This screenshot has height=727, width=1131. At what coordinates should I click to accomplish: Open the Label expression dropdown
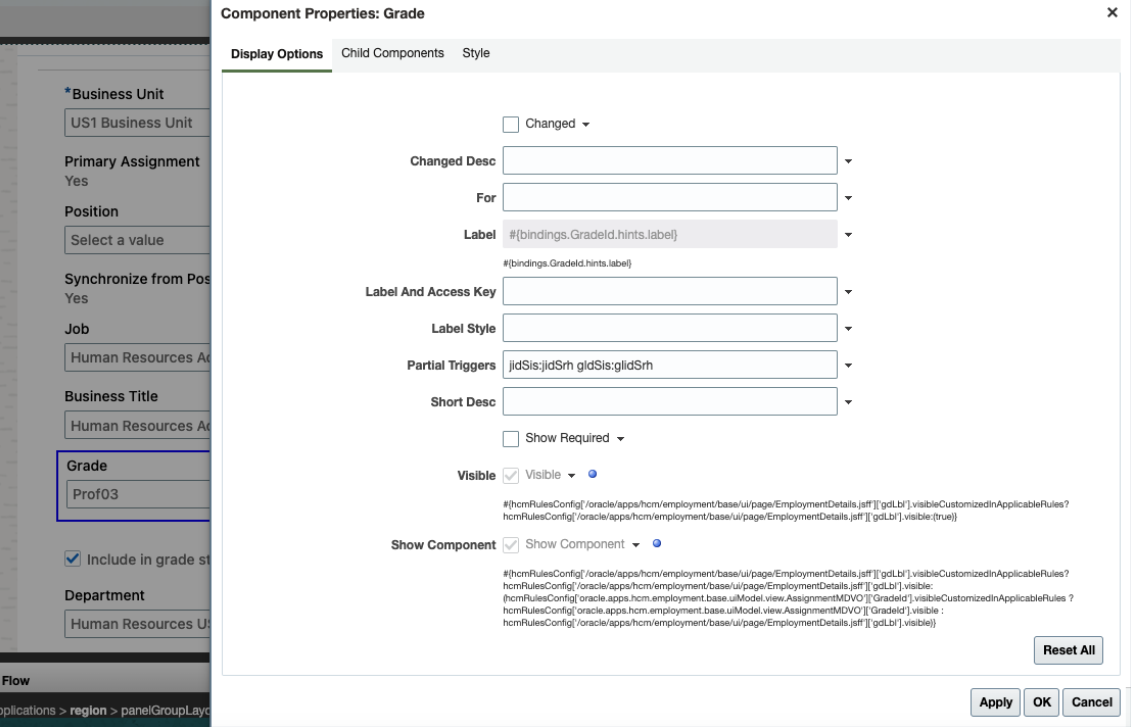pyautogui.click(x=851, y=234)
